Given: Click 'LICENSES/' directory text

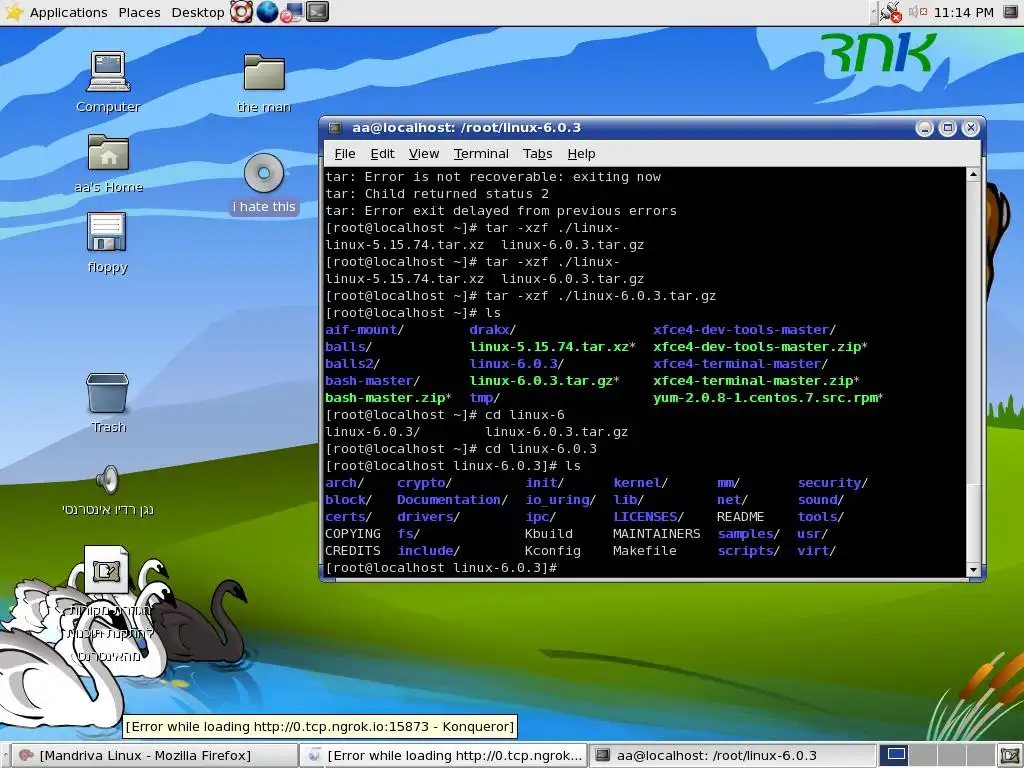Looking at the screenshot, I should [x=648, y=517].
